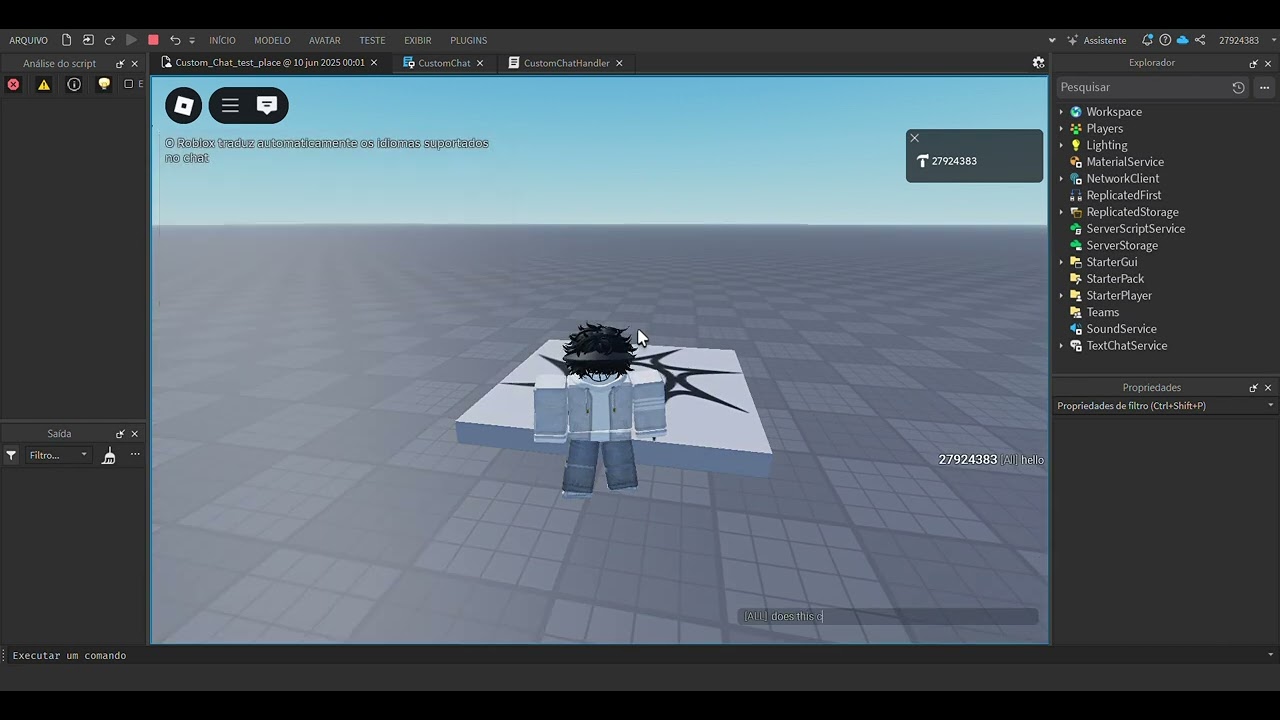The height and width of the screenshot is (720, 1280).
Task: Click the Undo arrow in the toolbar
Action: [x=175, y=40]
